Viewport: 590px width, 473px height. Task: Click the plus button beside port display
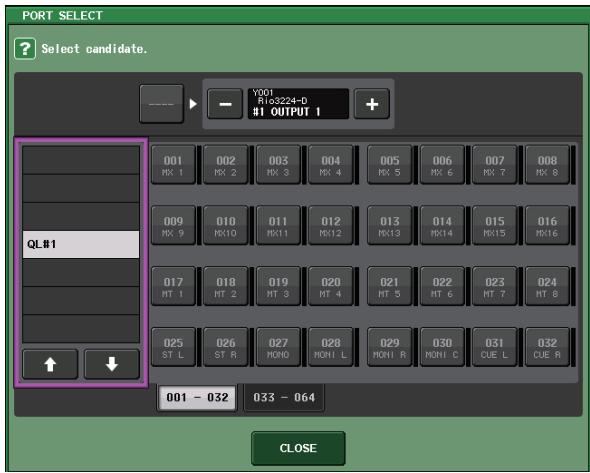[x=371, y=104]
